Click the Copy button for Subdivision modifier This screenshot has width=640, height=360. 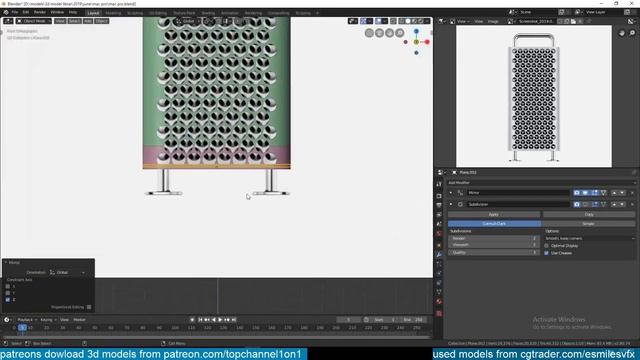pos(589,214)
